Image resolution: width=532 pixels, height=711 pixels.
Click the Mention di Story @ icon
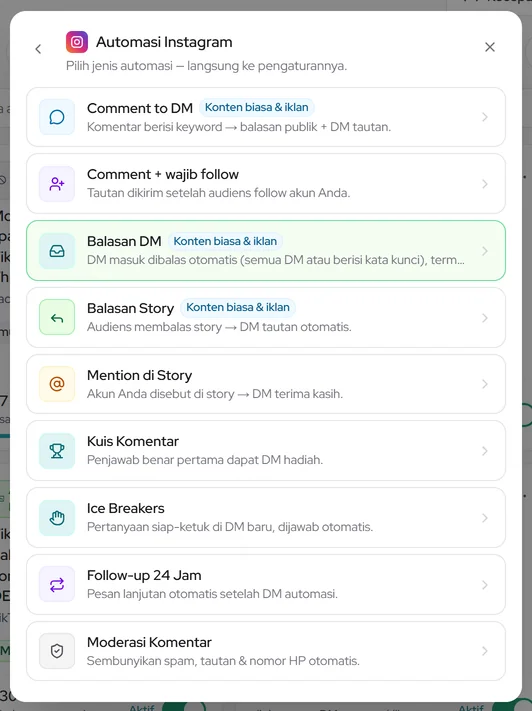click(x=57, y=384)
